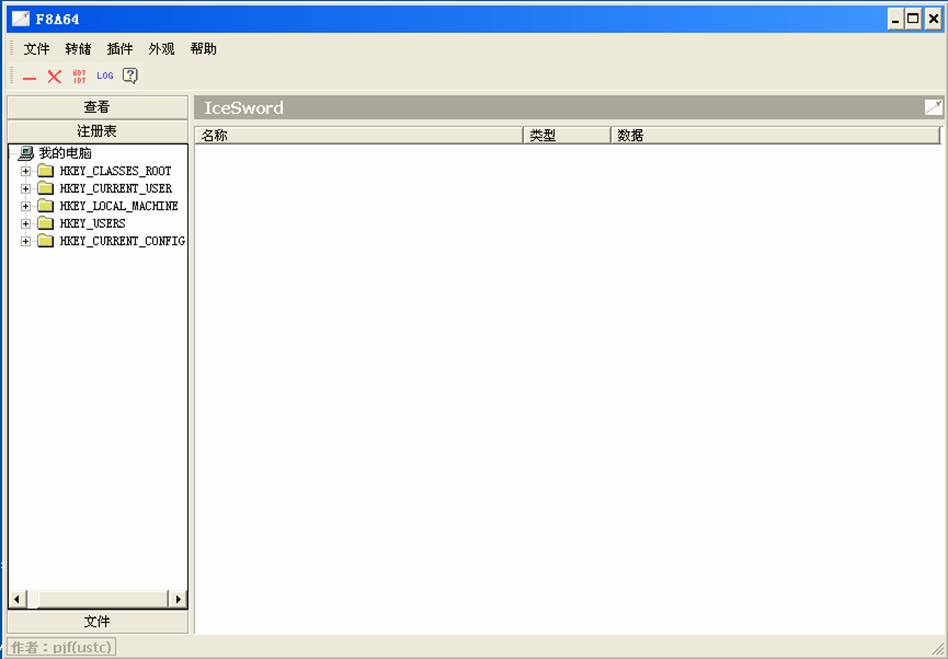948x659 pixels.
Task: Maximize the F8A64 window
Action: click(x=914, y=19)
